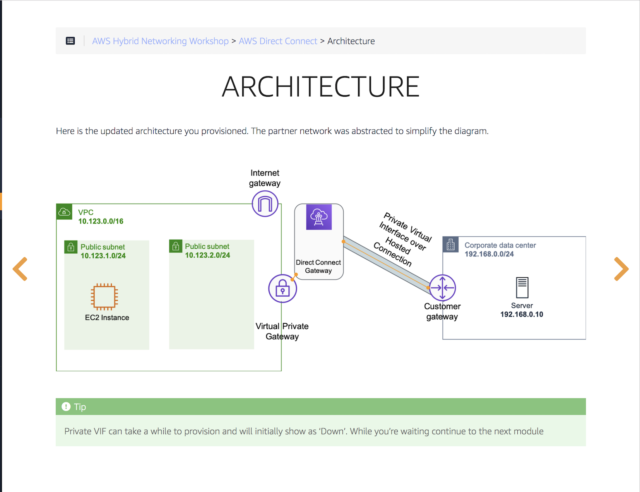Click the green Tip banner header
Screen dimensions: 640x492
coord(320,407)
